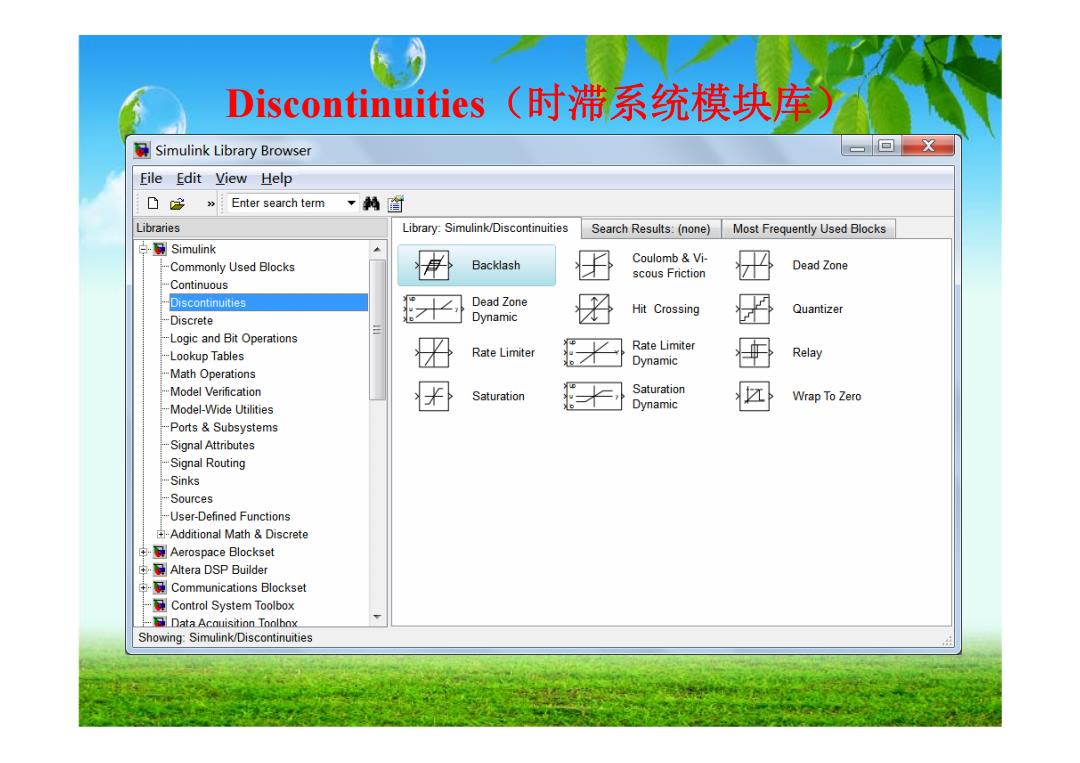1080x763 pixels.
Task: Click the Control System Toolbox library icon
Action: click(x=160, y=606)
